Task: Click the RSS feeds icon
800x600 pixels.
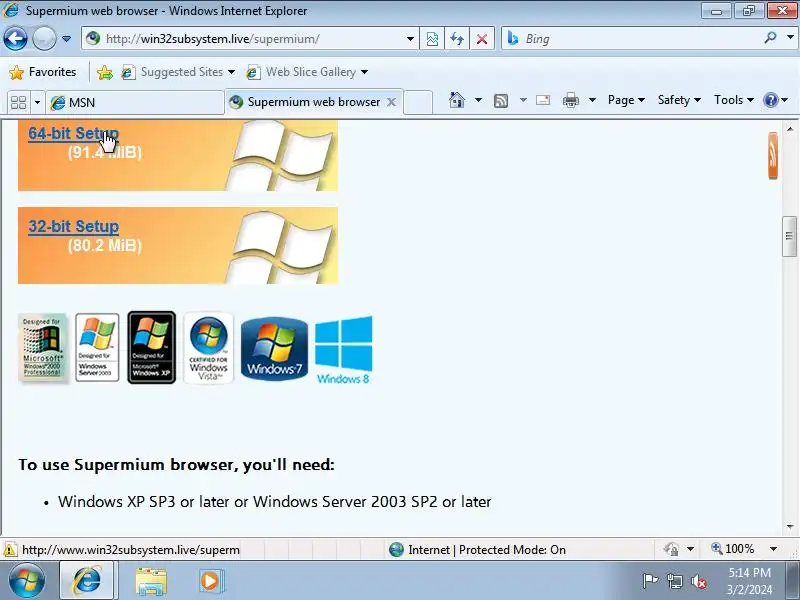Action: [x=501, y=101]
